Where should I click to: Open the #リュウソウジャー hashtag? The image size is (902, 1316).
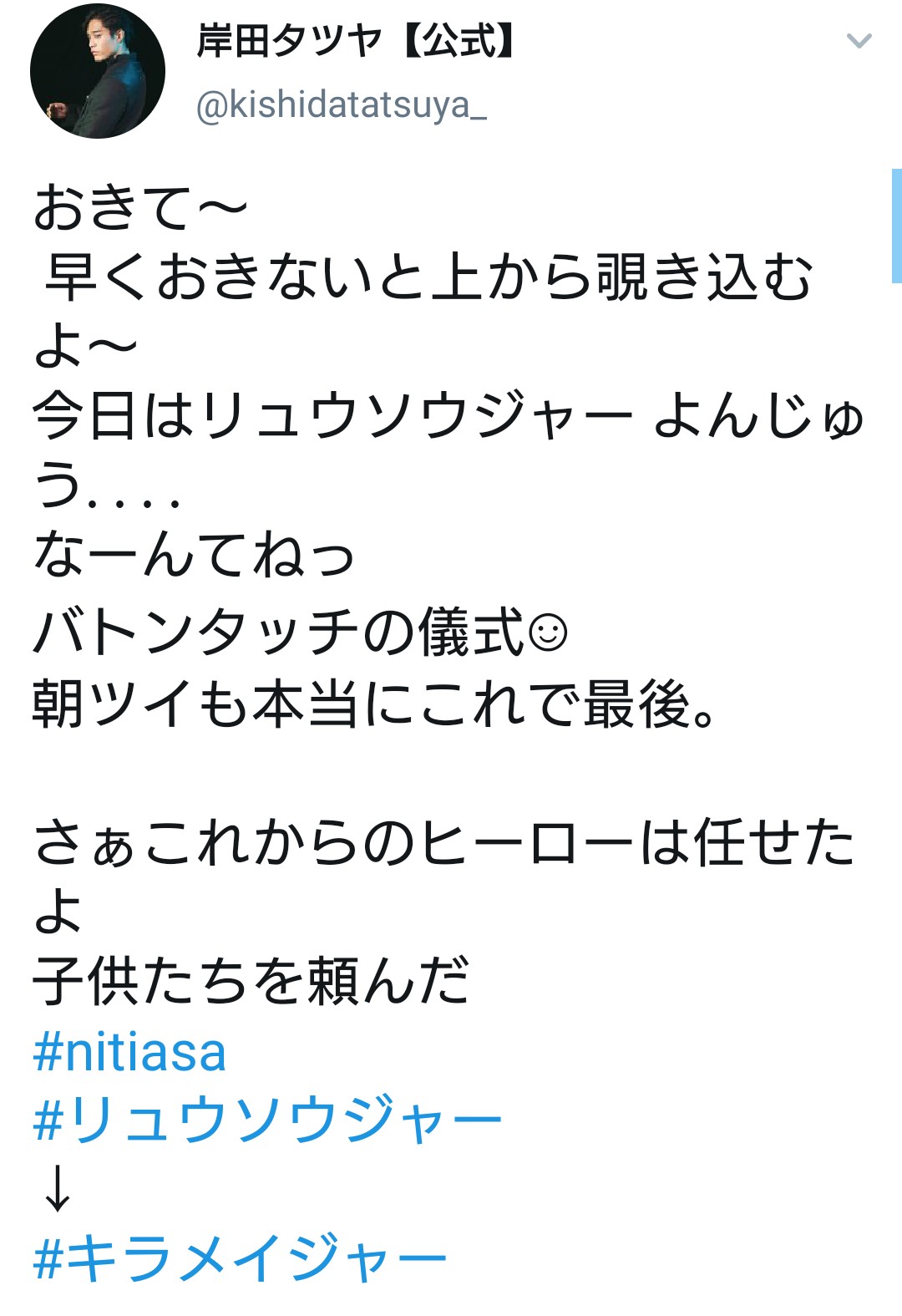267,1120
